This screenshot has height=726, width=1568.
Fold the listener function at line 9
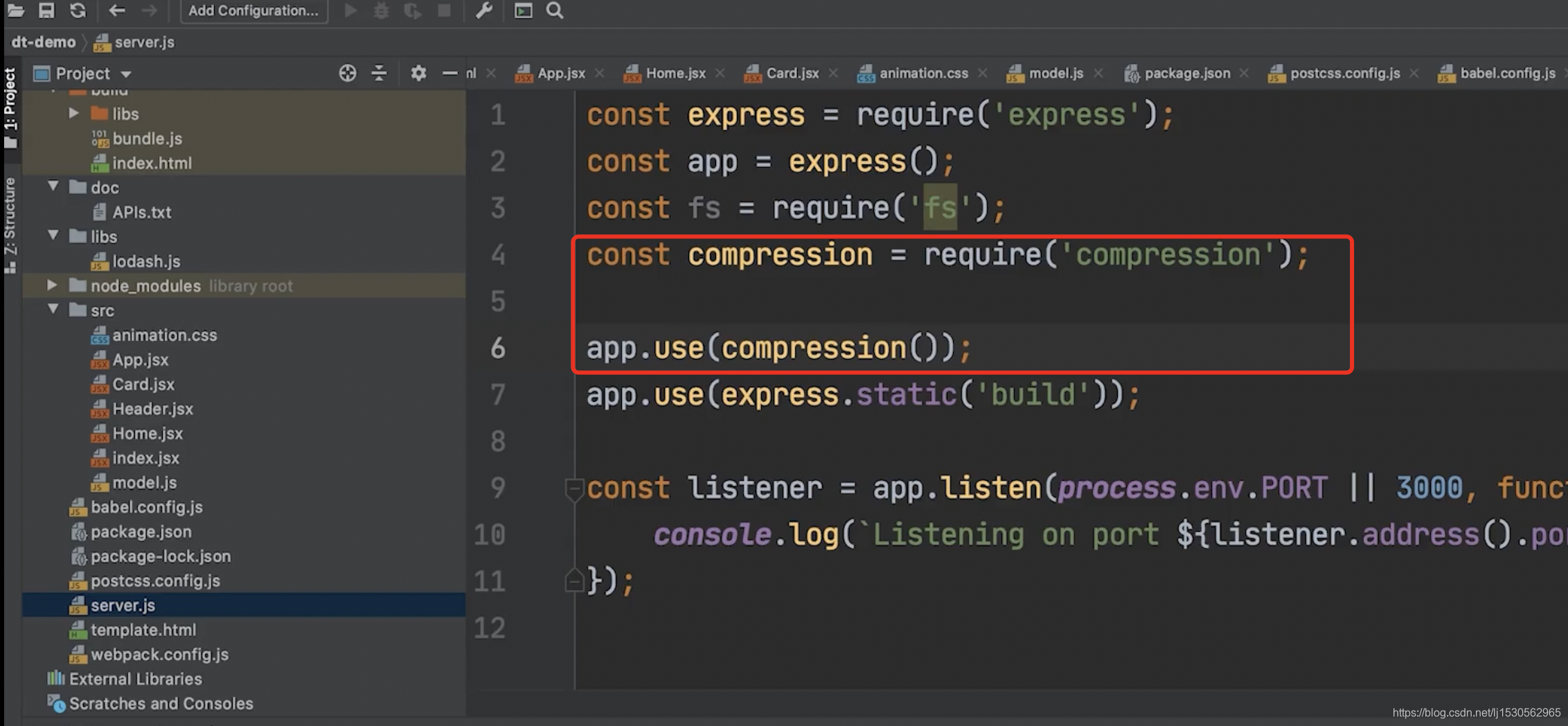574,488
